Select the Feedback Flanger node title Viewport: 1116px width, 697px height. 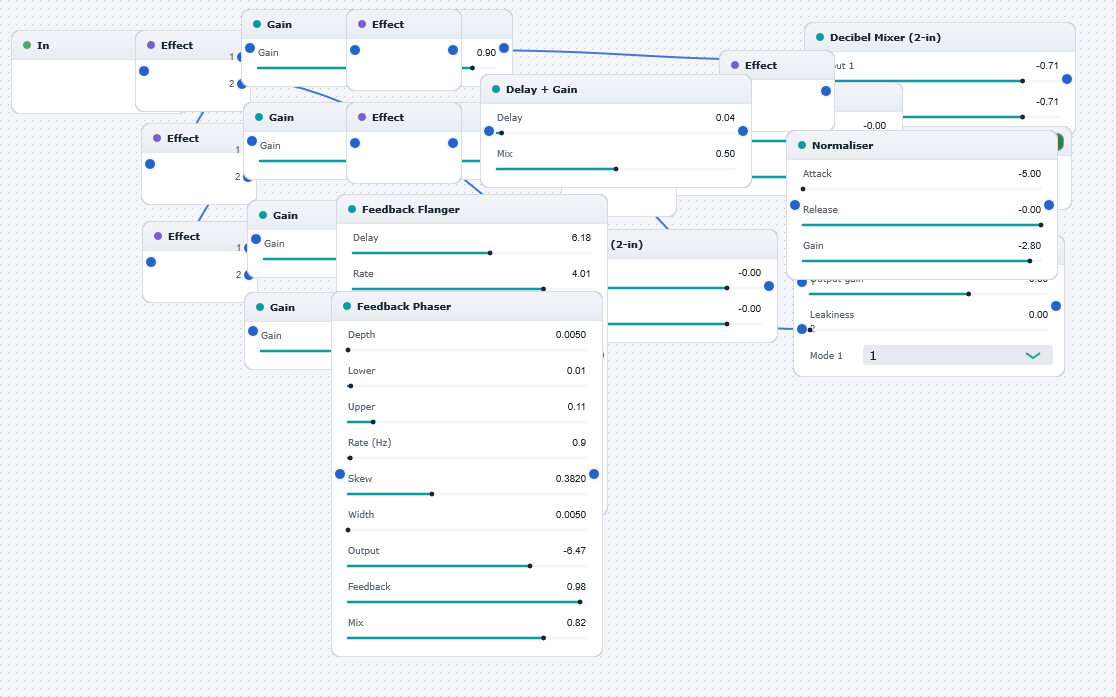point(411,209)
